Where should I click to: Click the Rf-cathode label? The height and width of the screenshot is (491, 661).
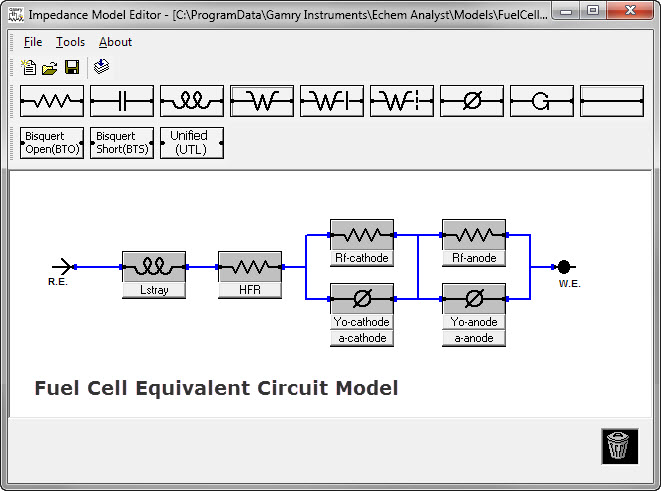point(362,258)
